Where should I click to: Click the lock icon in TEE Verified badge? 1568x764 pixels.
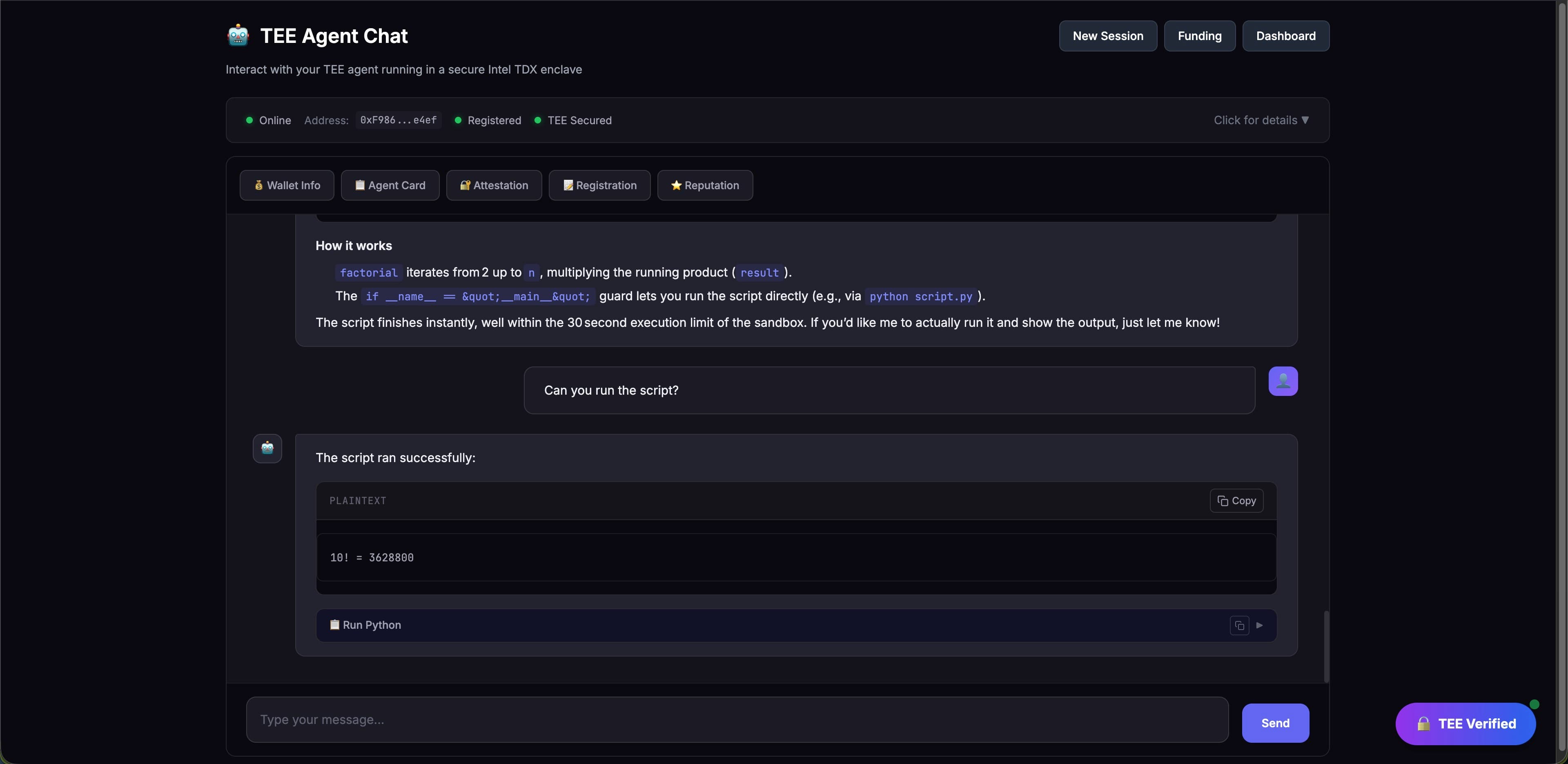tap(1423, 724)
